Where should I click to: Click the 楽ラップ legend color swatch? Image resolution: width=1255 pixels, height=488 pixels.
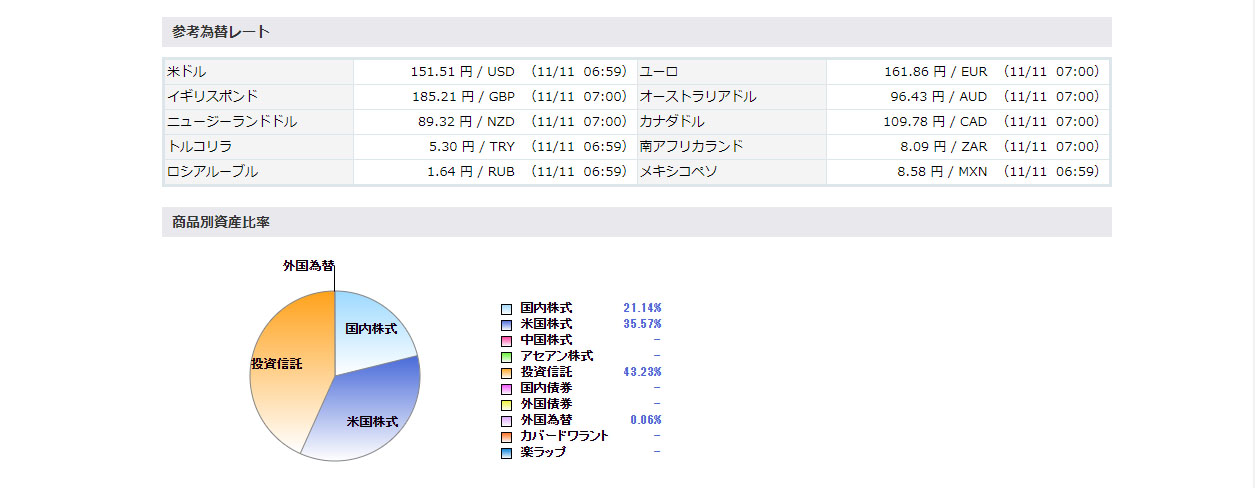pyautogui.click(x=507, y=453)
